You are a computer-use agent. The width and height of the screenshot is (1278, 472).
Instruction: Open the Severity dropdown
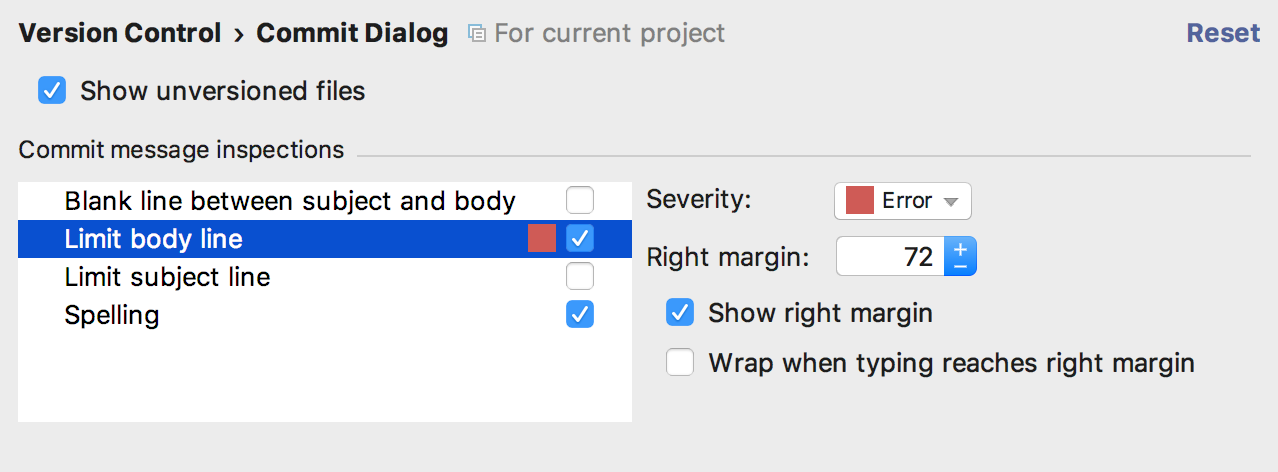pos(903,201)
